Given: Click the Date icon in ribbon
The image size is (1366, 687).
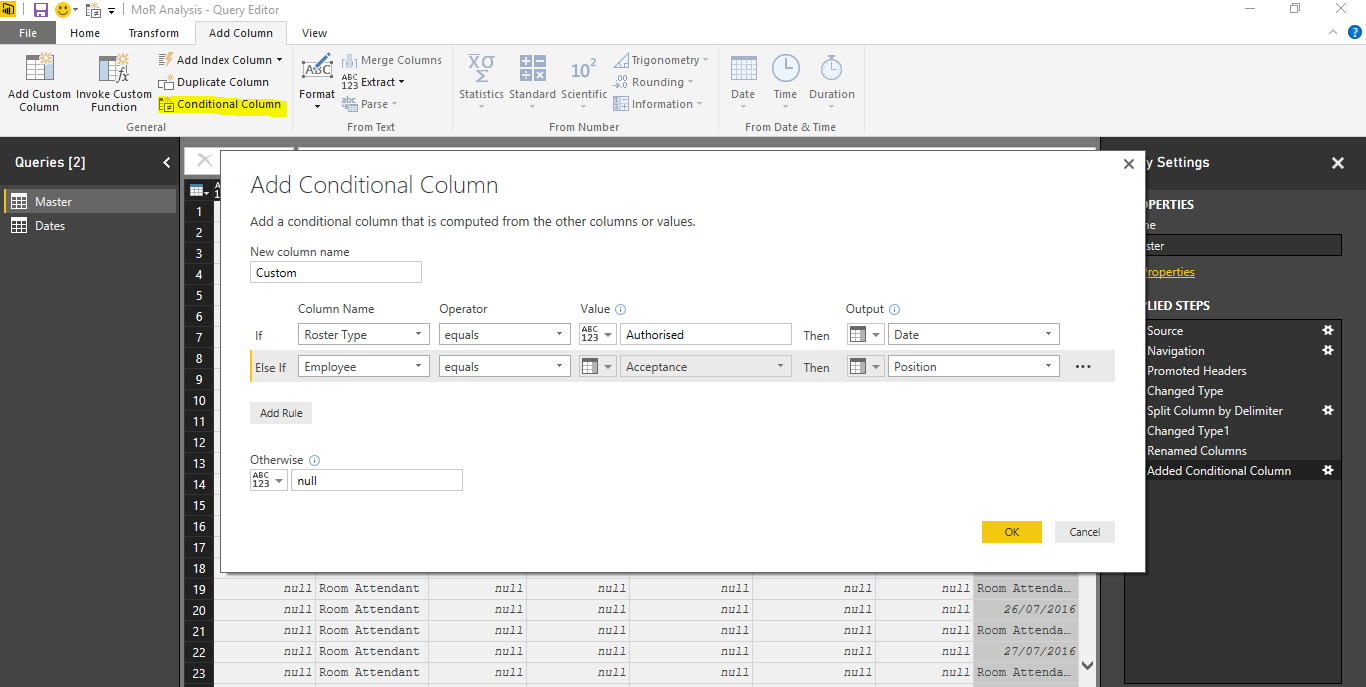Looking at the screenshot, I should [x=743, y=68].
